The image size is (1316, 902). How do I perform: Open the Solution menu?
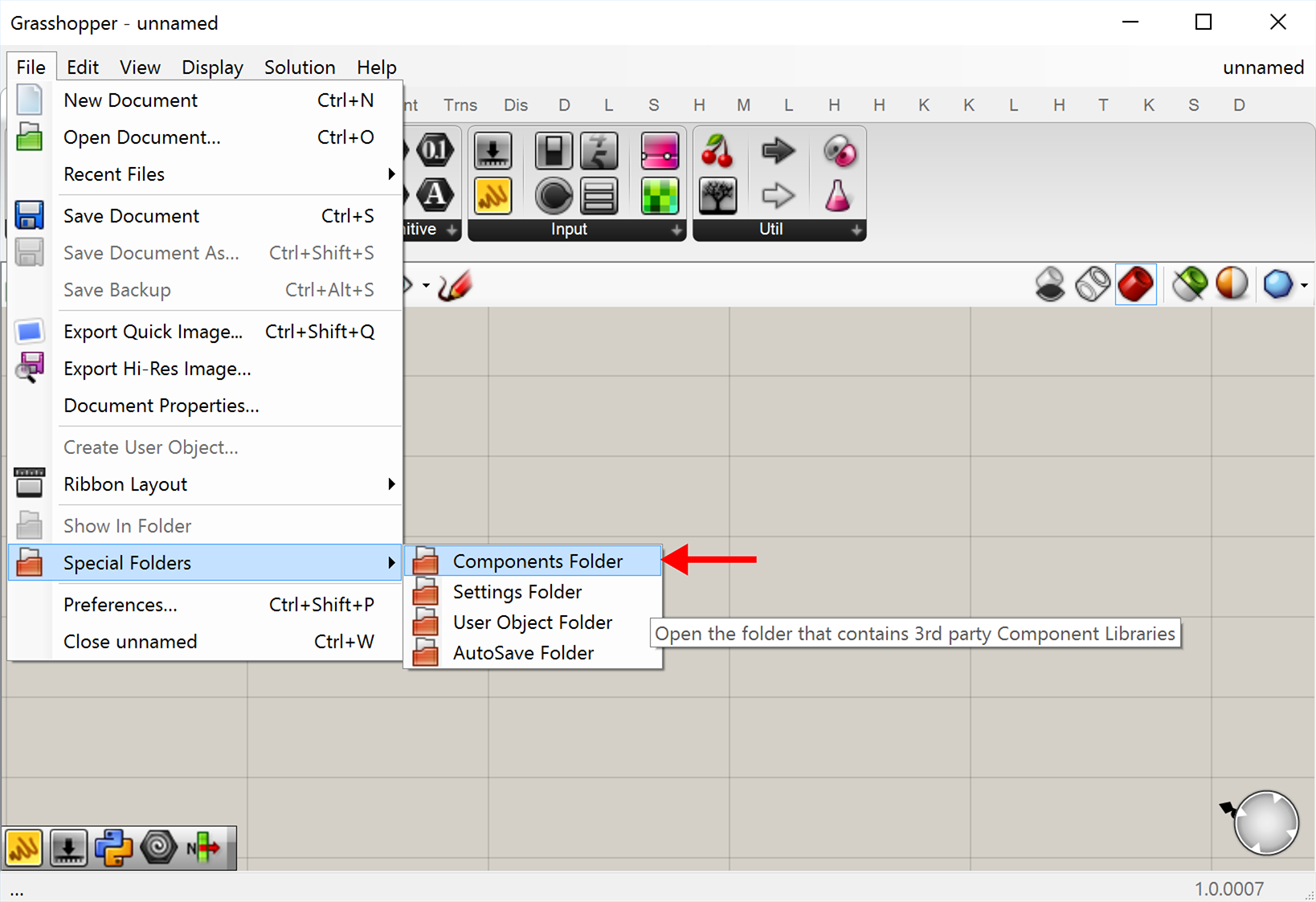300,67
